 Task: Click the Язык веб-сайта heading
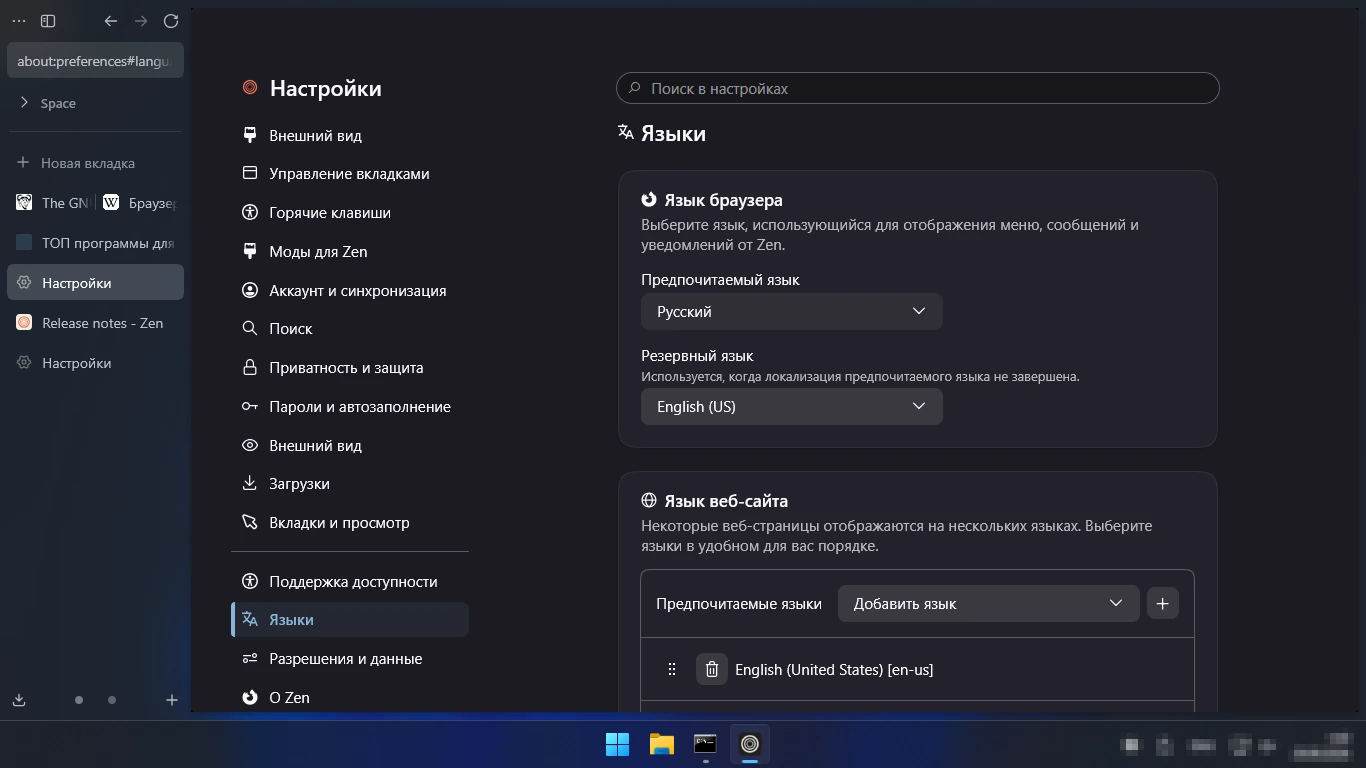[x=726, y=501]
